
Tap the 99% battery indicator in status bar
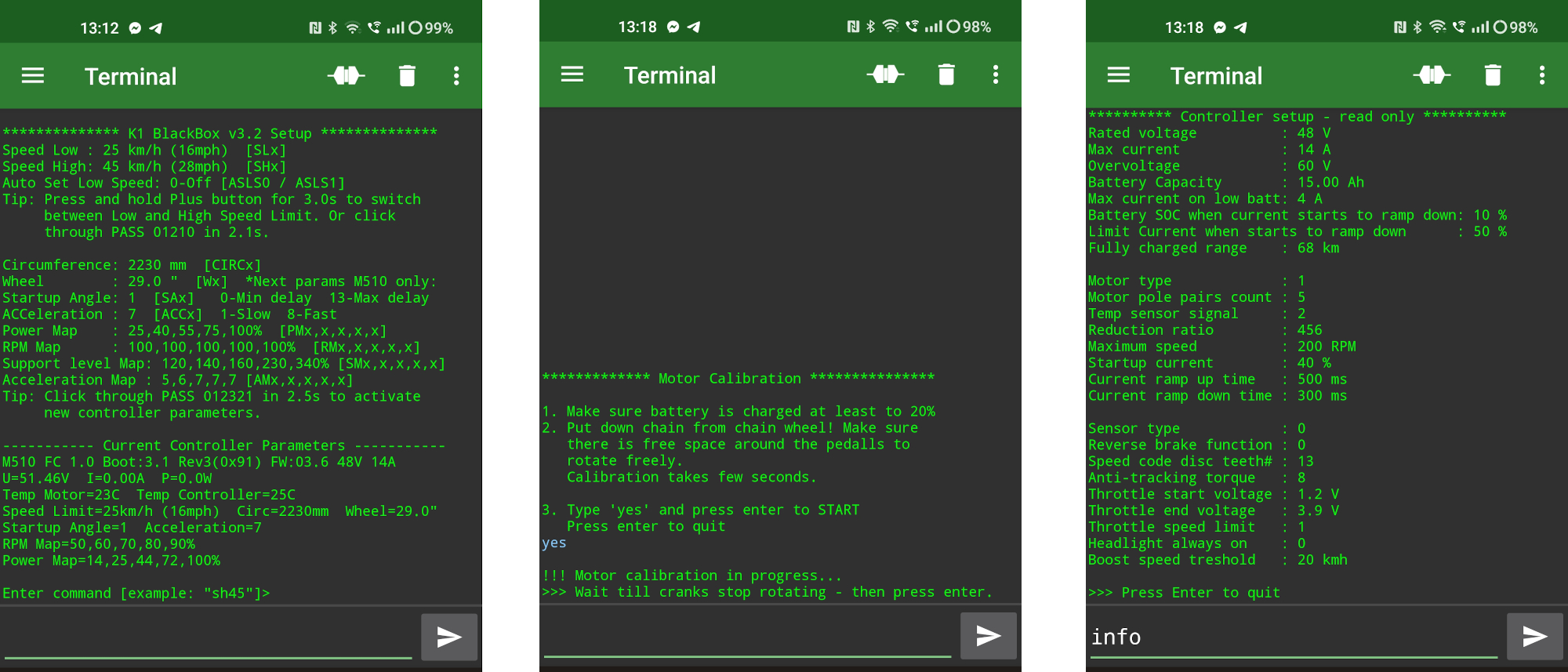tap(430, 28)
